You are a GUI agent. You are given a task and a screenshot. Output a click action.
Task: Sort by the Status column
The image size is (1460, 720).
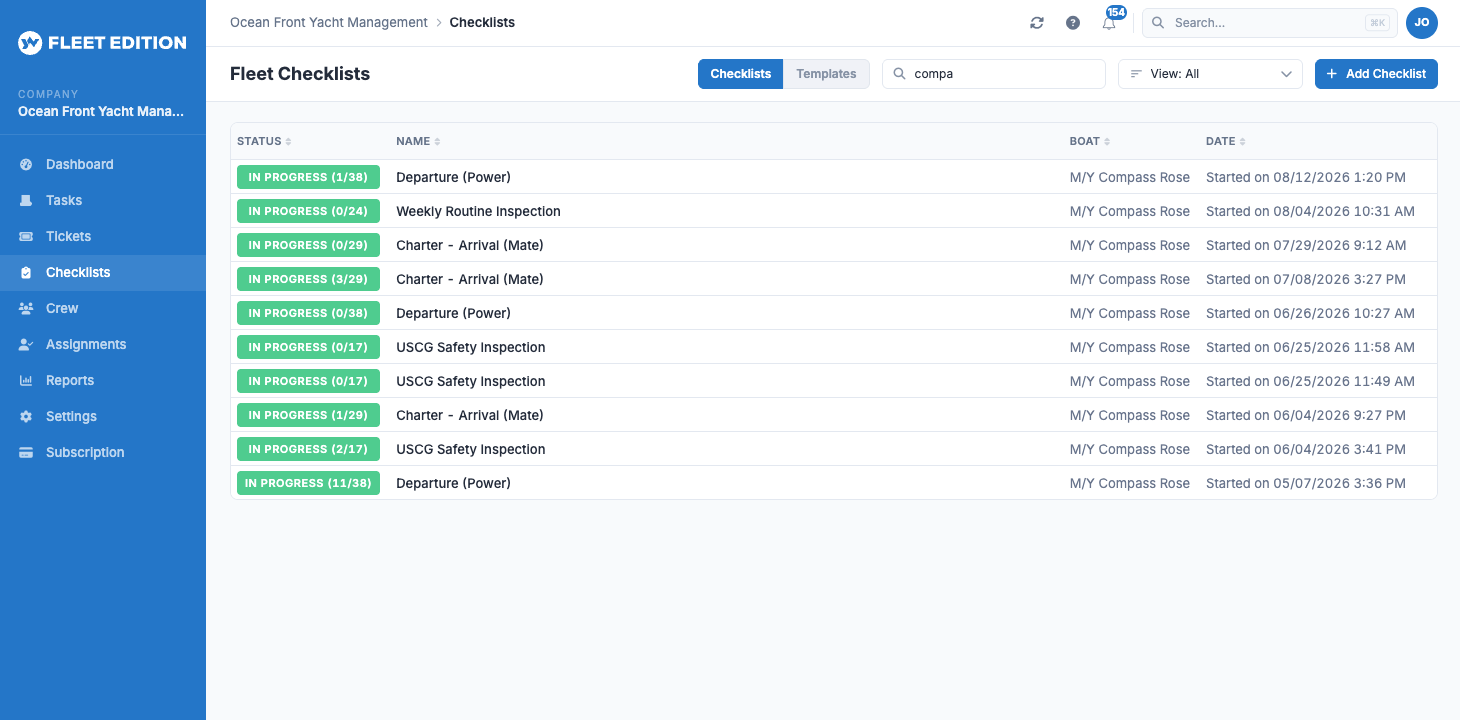pyautogui.click(x=264, y=141)
